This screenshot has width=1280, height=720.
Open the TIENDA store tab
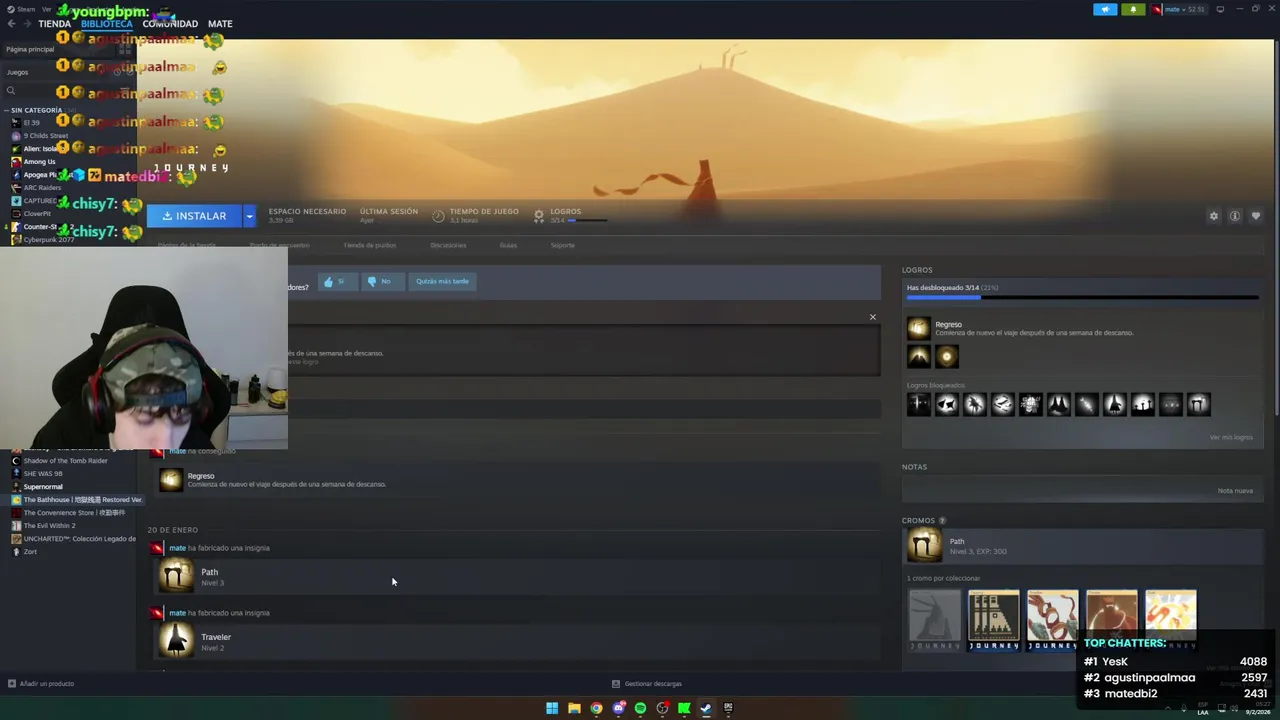54,24
